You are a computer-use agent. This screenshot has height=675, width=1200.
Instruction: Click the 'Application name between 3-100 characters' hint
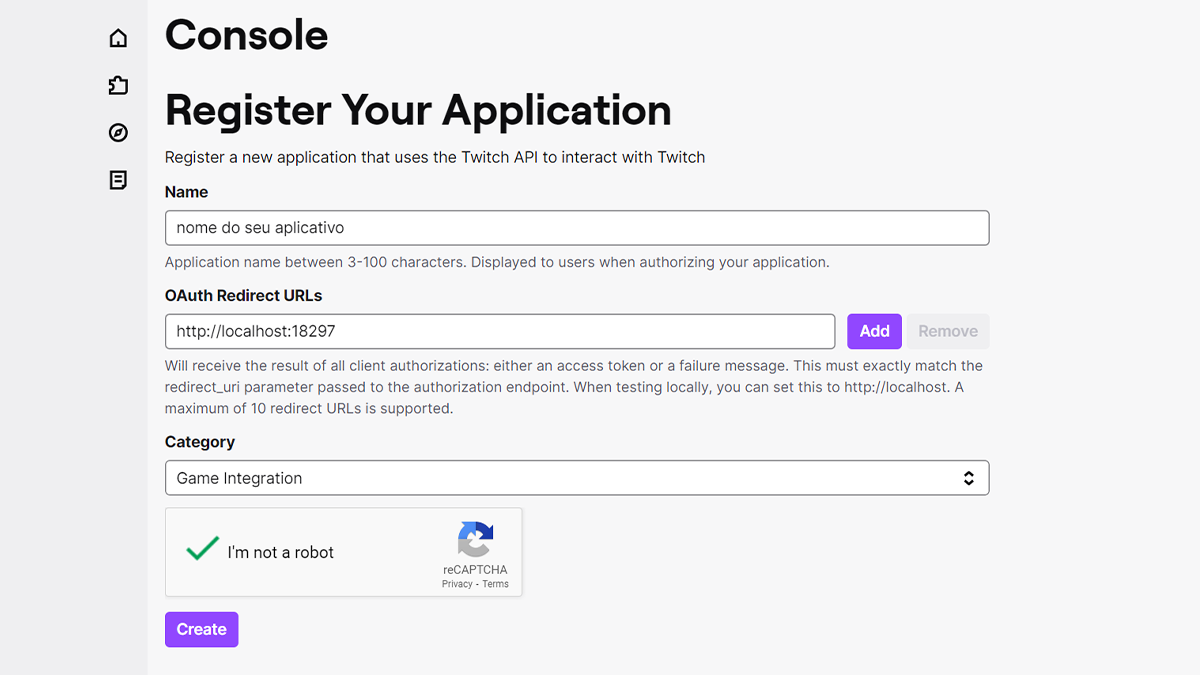click(x=497, y=263)
